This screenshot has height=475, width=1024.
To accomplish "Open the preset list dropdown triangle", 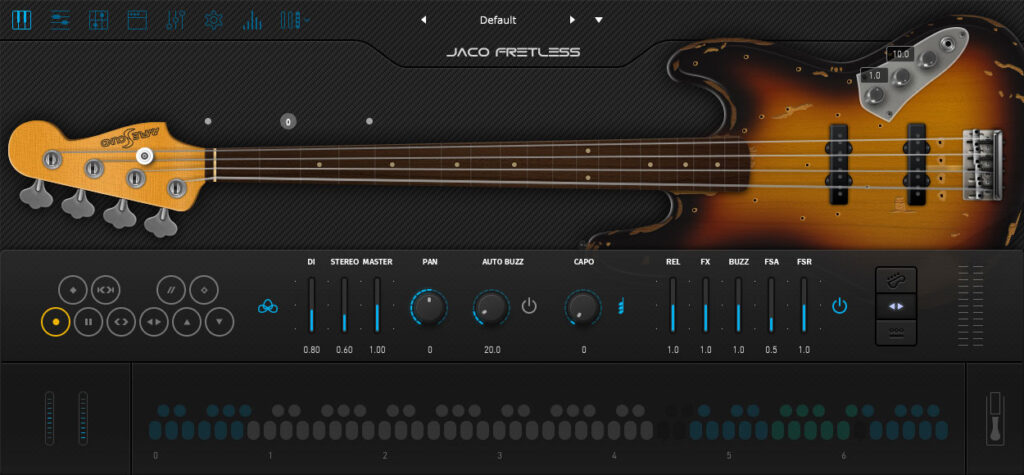I will coord(599,20).
